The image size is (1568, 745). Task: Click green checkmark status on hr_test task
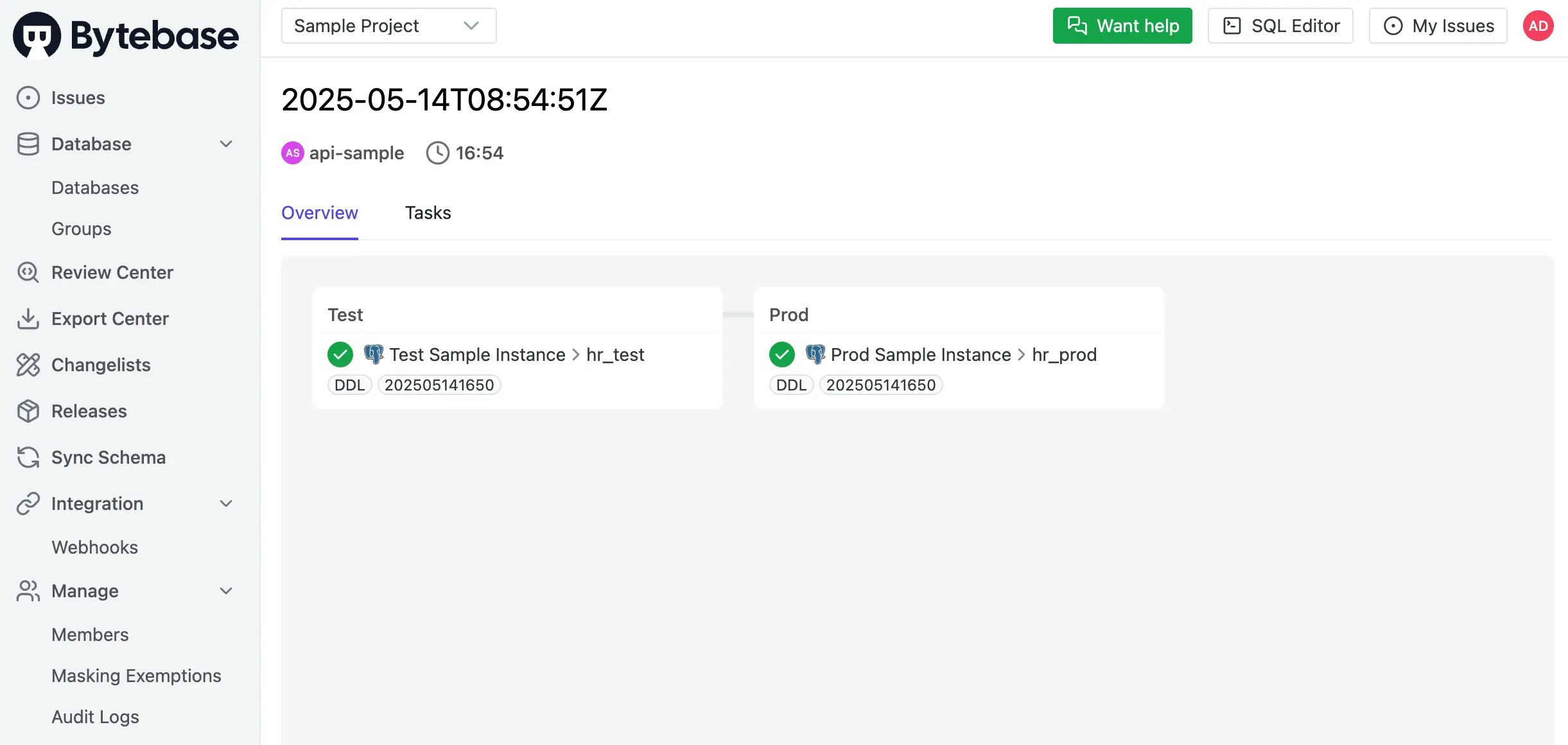[340, 355]
